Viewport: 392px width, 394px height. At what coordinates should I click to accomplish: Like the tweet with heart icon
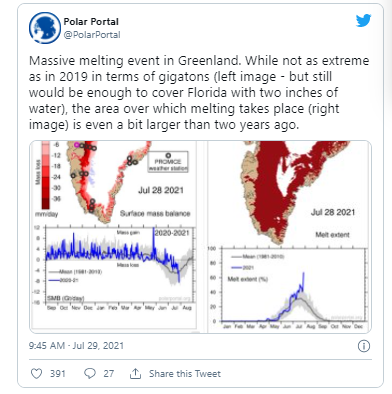[x=36, y=373]
